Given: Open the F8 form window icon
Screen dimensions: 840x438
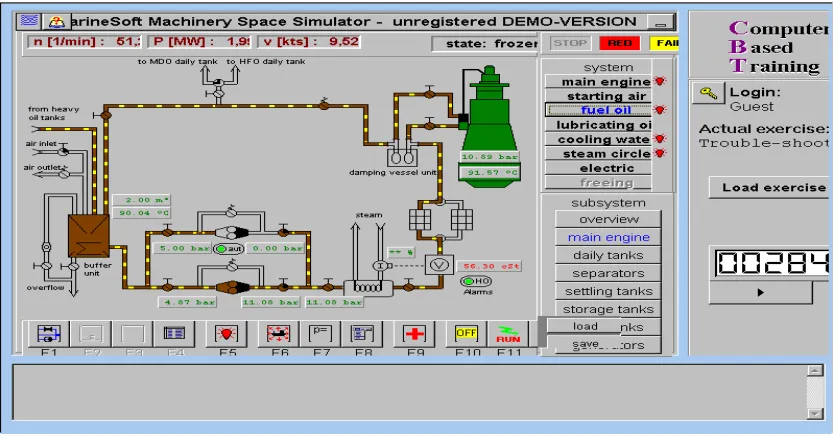Looking at the screenshot, I should pos(363,334).
